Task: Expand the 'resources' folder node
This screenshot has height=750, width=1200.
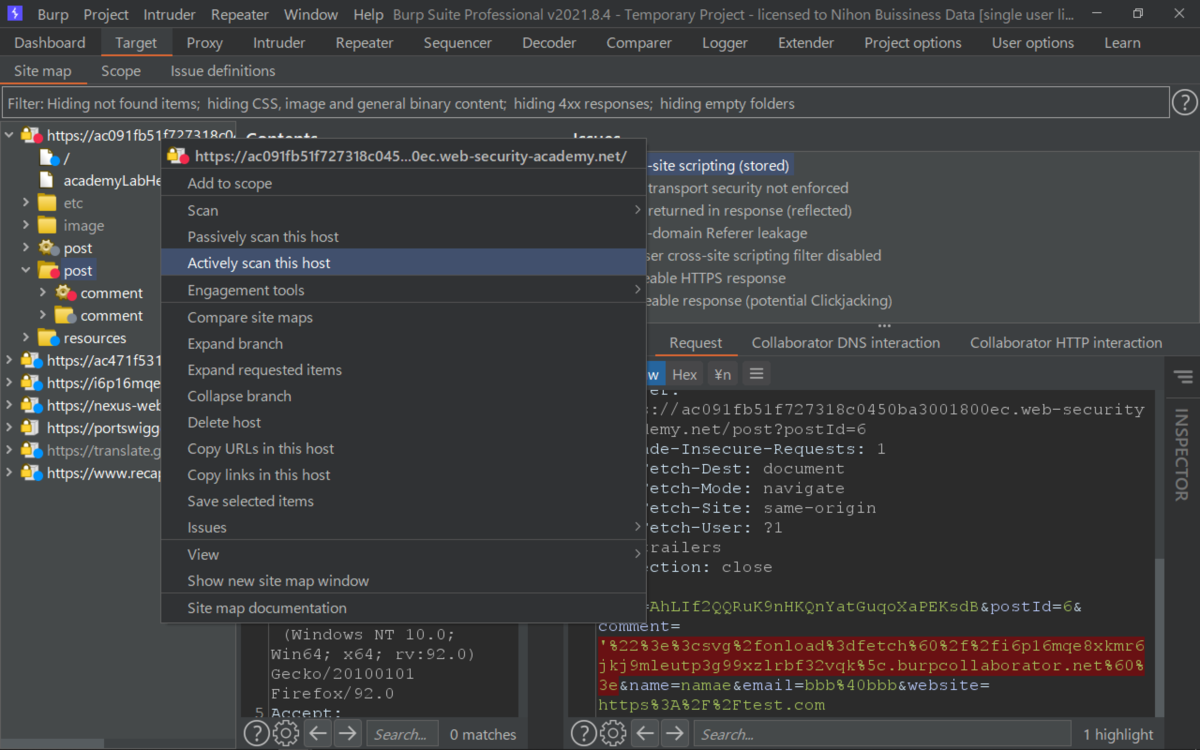Action: pos(26,338)
